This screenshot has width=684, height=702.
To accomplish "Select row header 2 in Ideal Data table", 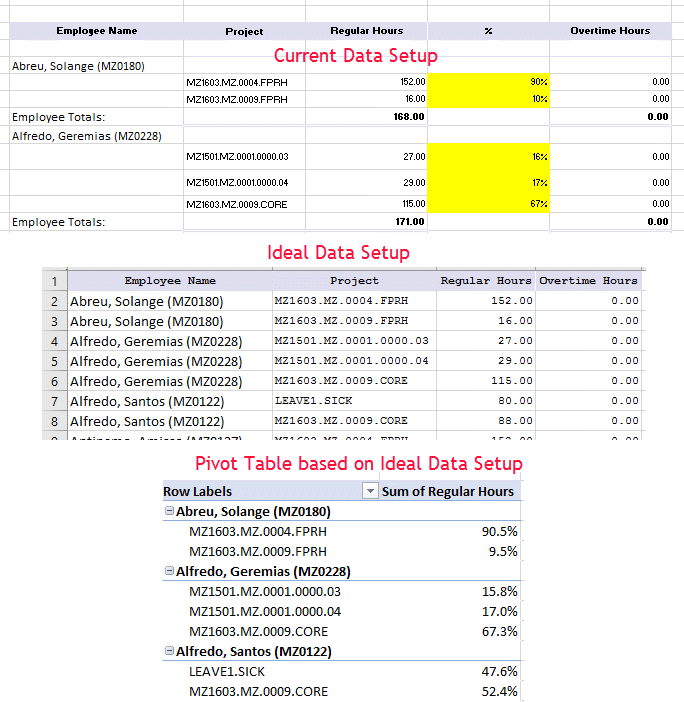I will point(54,301).
